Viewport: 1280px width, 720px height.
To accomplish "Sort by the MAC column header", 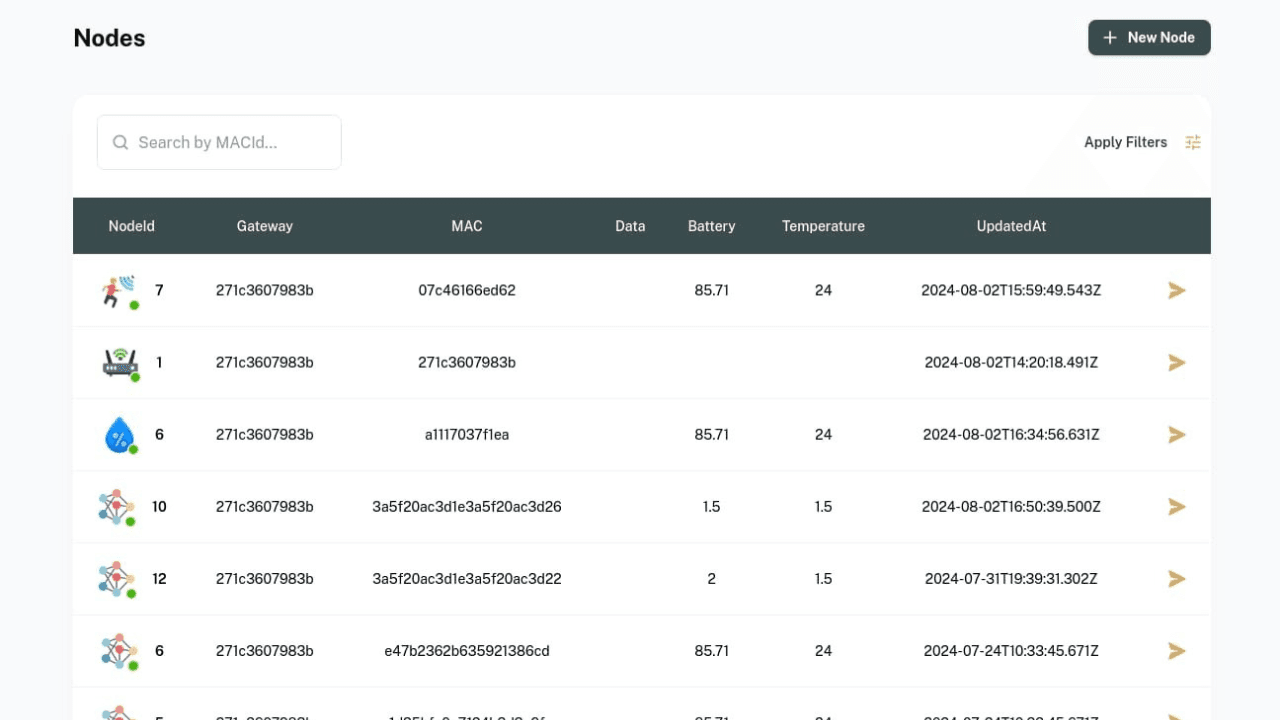I will pos(467,226).
